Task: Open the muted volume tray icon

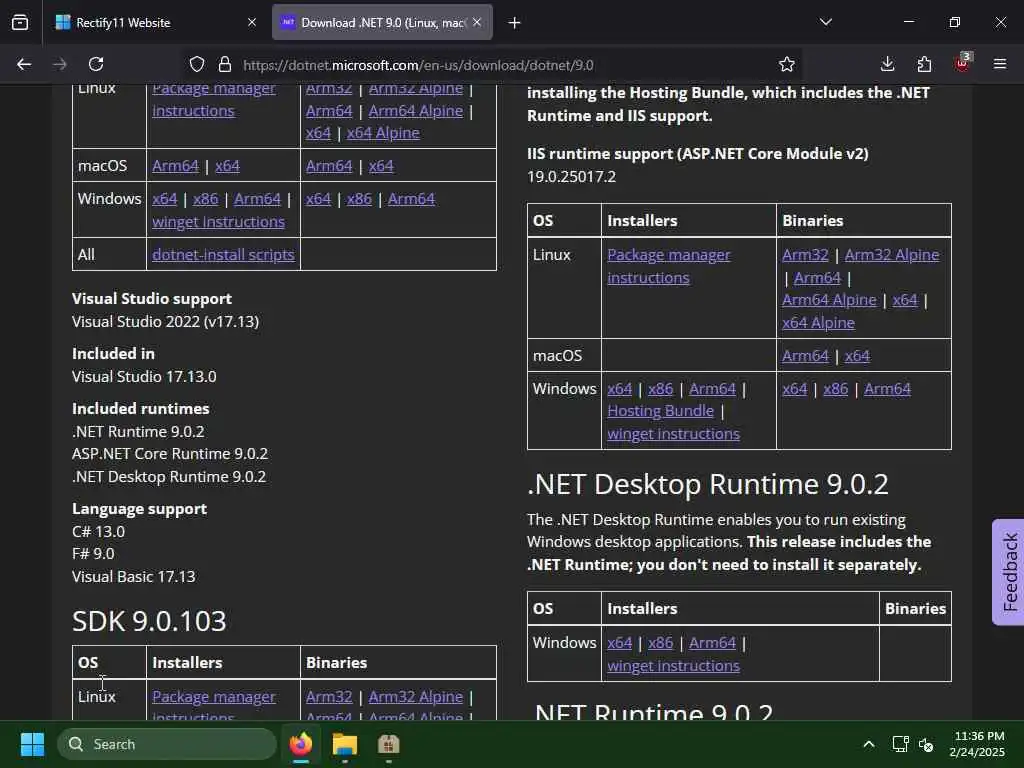Action: [926, 744]
